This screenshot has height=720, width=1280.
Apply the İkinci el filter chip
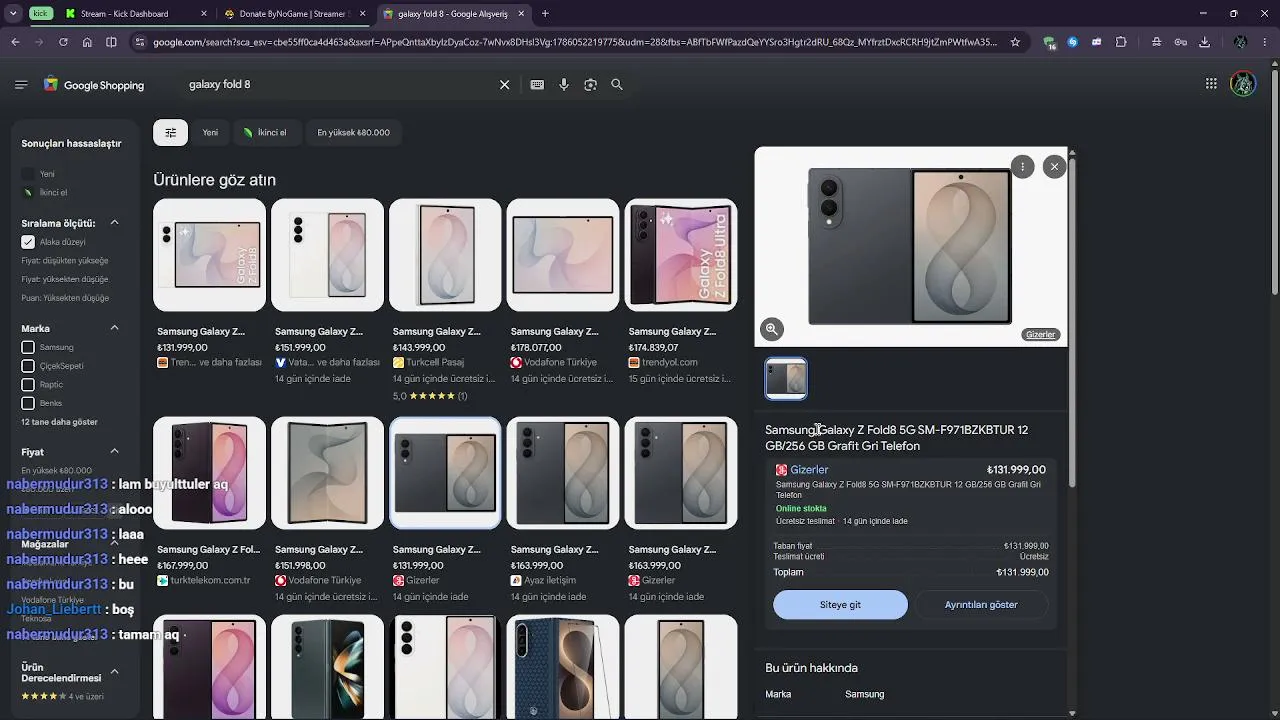point(265,132)
